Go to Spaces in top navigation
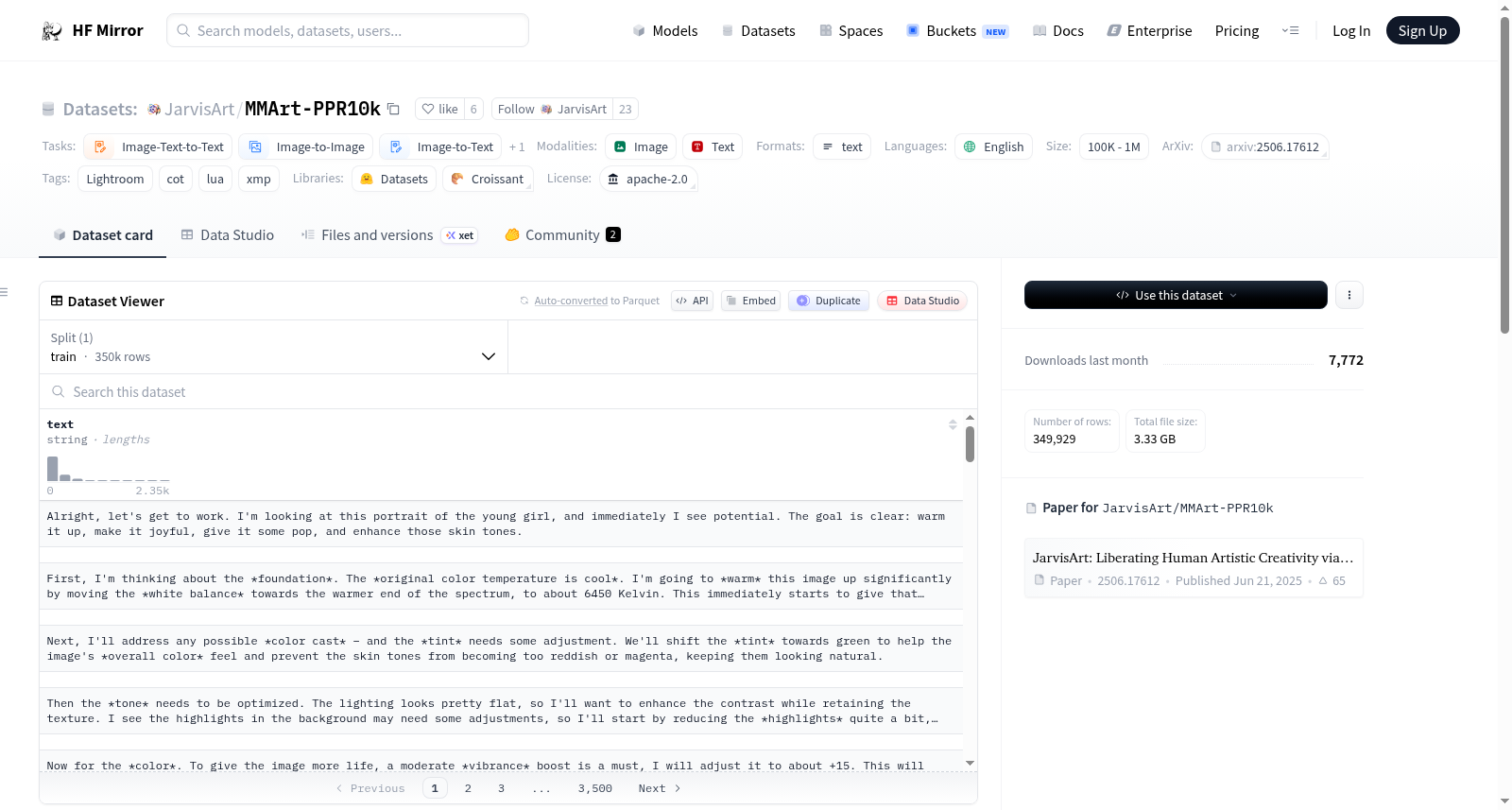Image resolution: width=1512 pixels, height=810 pixels. [850, 31]
